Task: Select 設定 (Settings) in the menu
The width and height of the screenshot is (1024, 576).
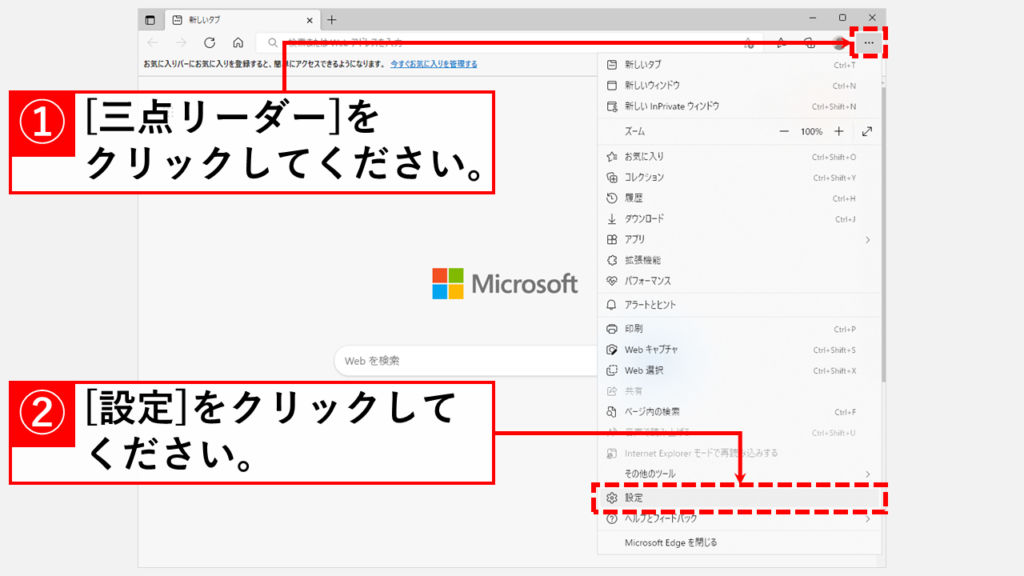Action: pos(634,497)
